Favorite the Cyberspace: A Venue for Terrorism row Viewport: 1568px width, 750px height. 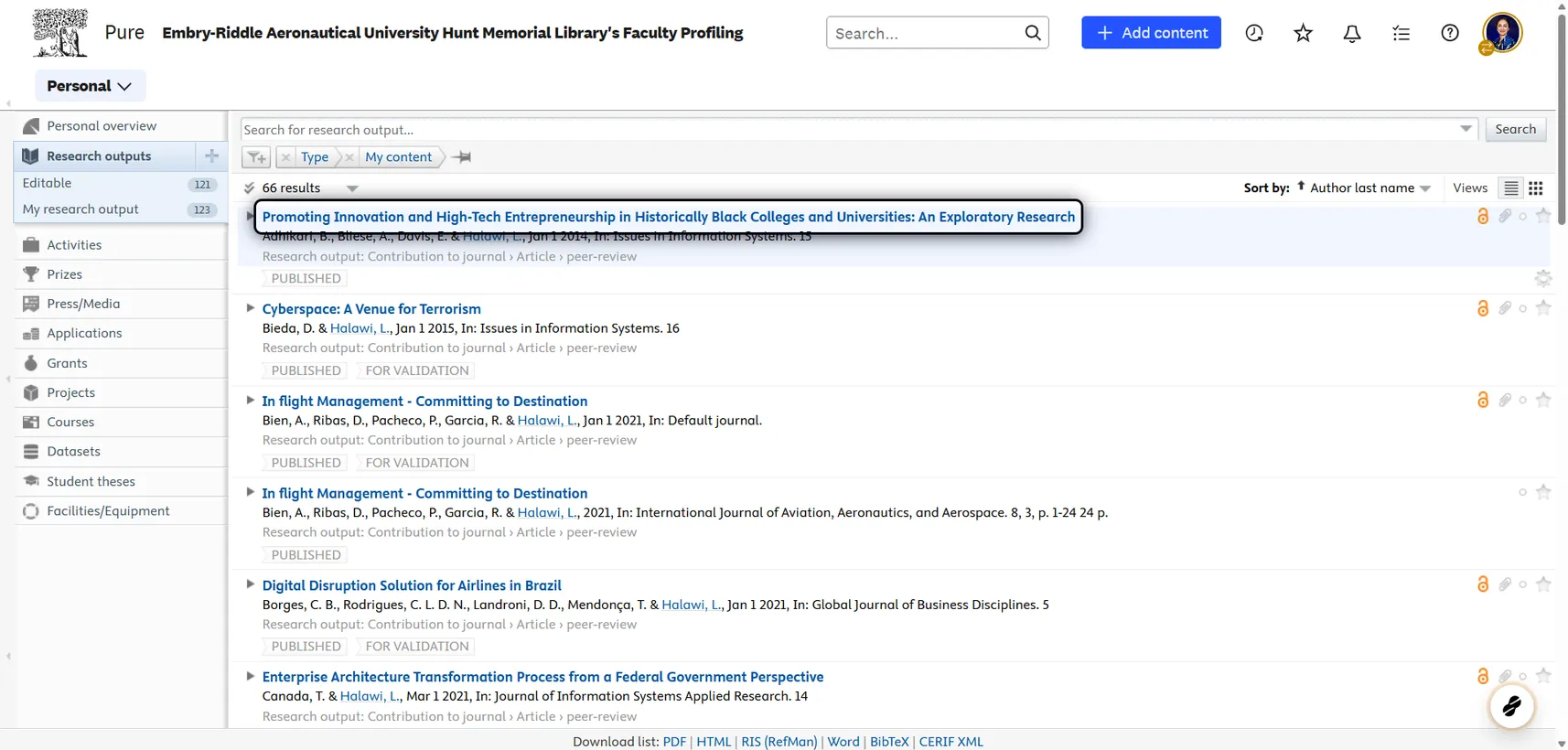[x=1543, y=307]
